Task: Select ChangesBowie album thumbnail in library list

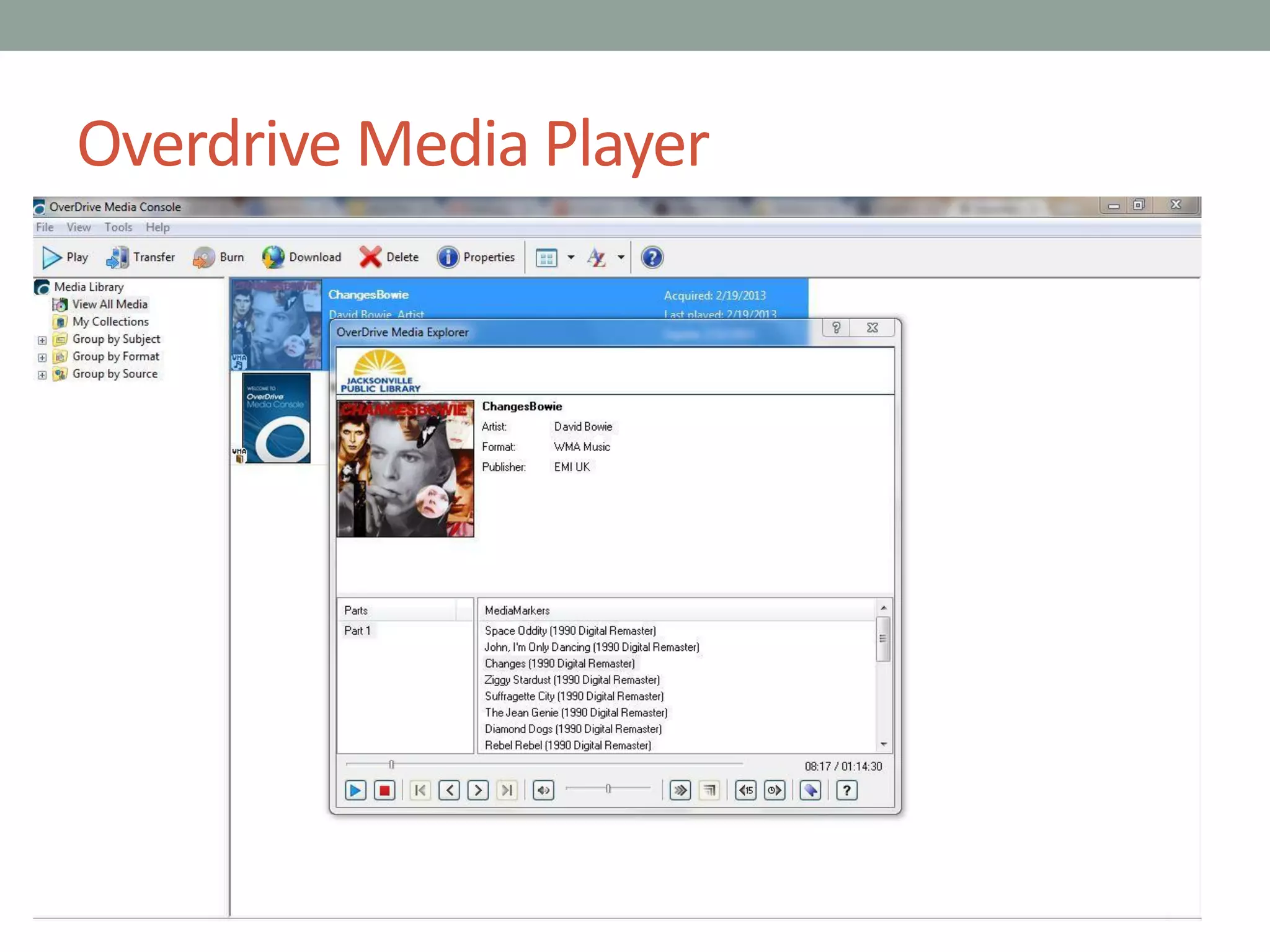Action: (x=277, y=325)
